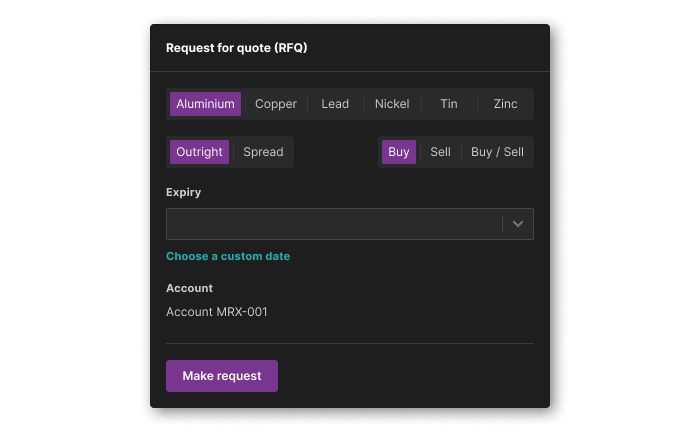Enable the Outright trade type
Screen dimensions: 700x432
[x=199, y=152]
